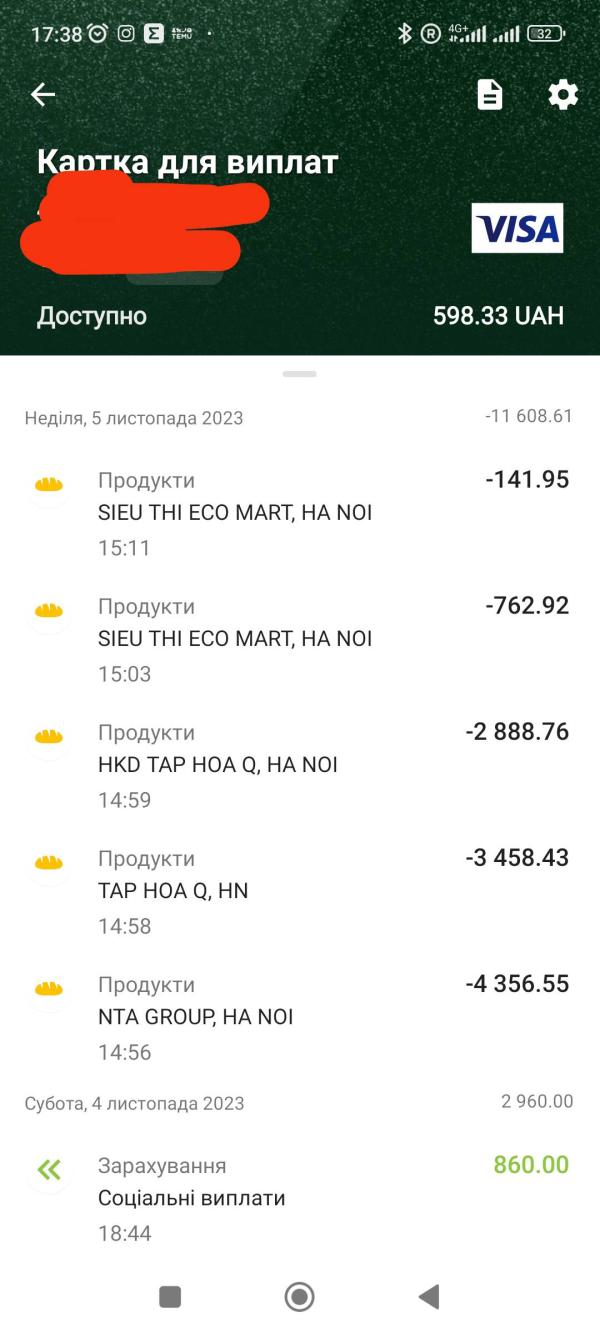
Task: Open SIEU THI ECO MART 15:03 transaction
Action: pyautogui.click(x=300, y=640)
